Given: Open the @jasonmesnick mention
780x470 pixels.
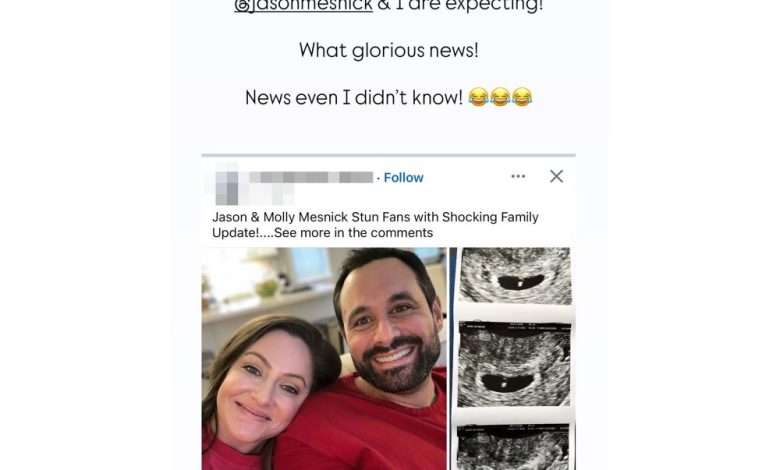Looking at the screenshot, I should pos(303,6).
